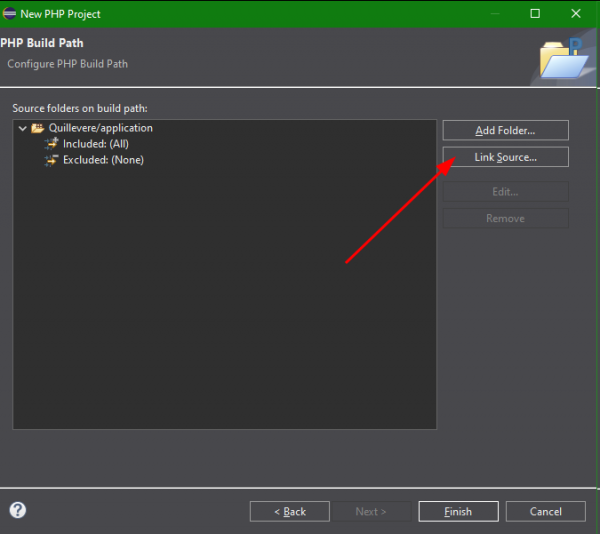Image resolution: width=600 pixels, height=534 pixels.
Task: Click the greyed-out Remove button
Action: [505, 218]
